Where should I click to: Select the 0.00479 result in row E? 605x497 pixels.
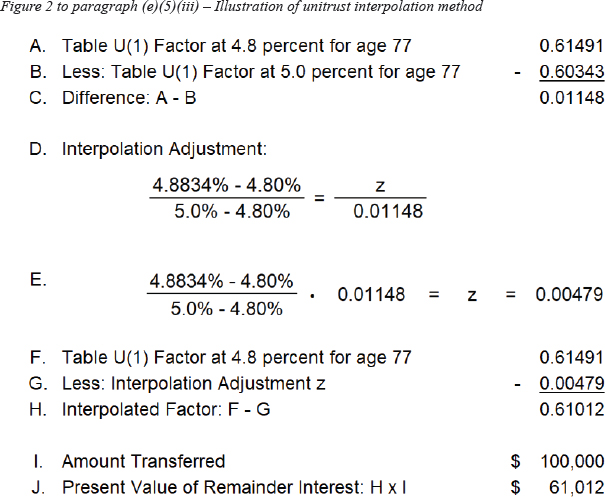click(568, 295)
